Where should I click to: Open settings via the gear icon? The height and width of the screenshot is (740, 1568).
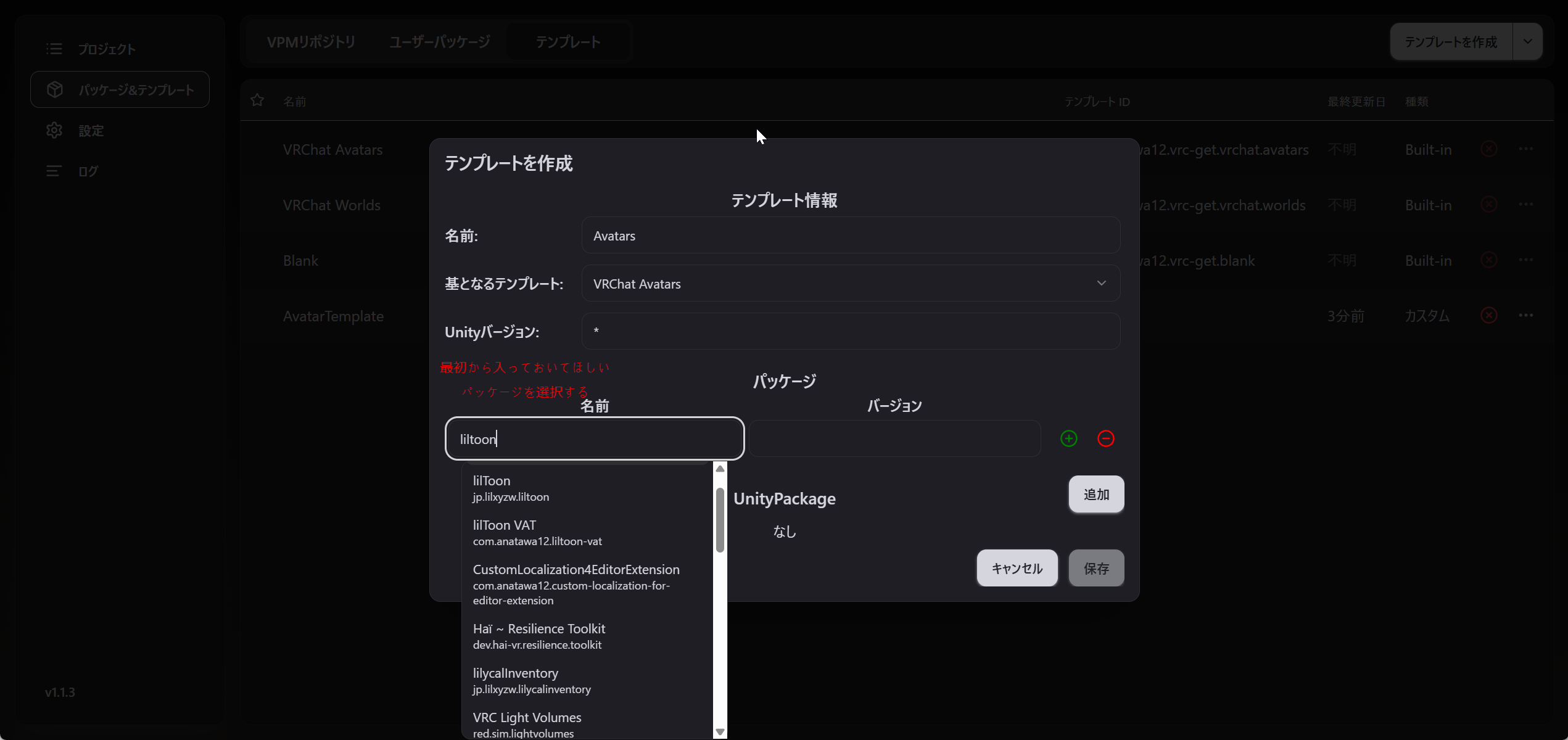tap(54, 130)
